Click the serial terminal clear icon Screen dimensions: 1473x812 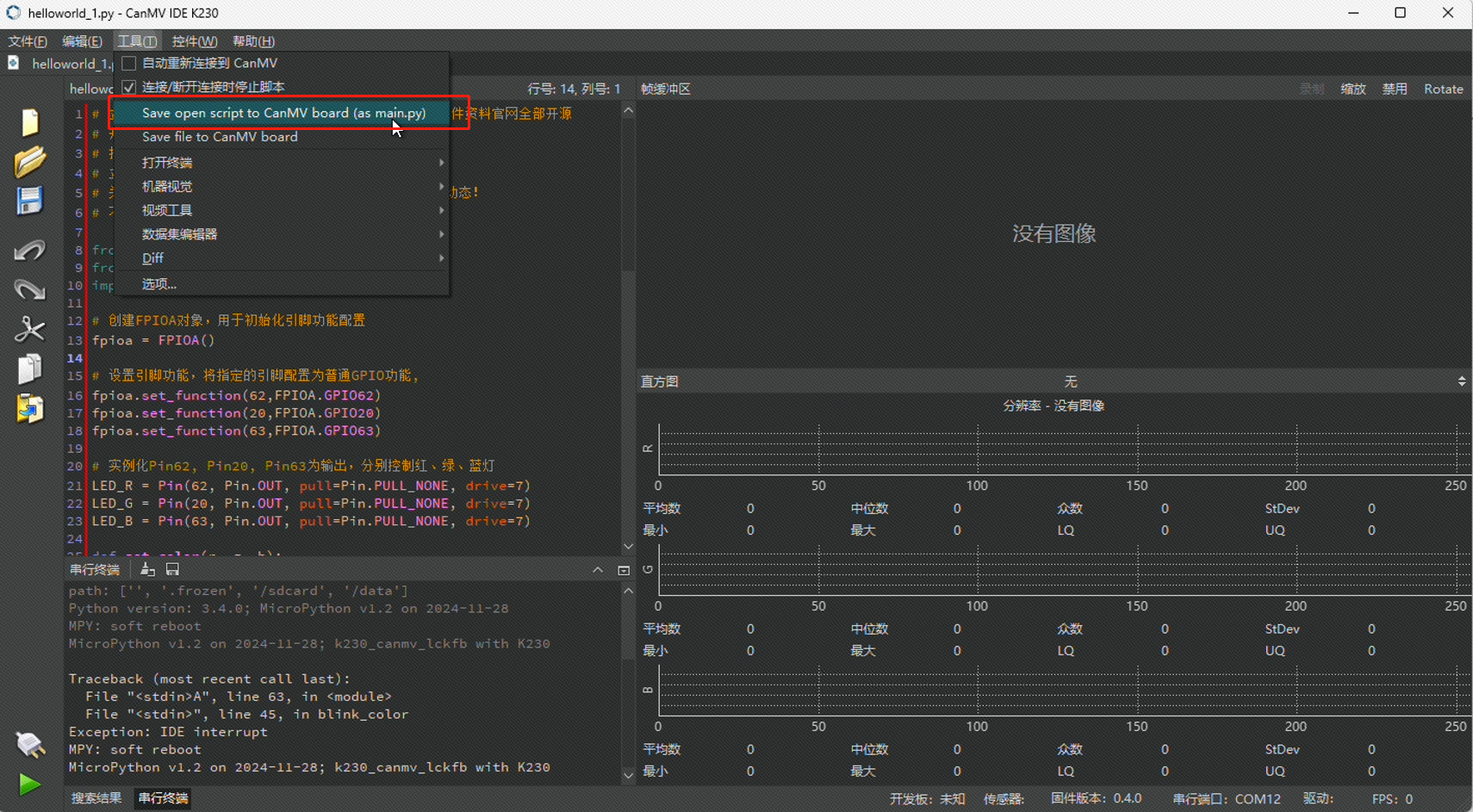coord(147,569)
